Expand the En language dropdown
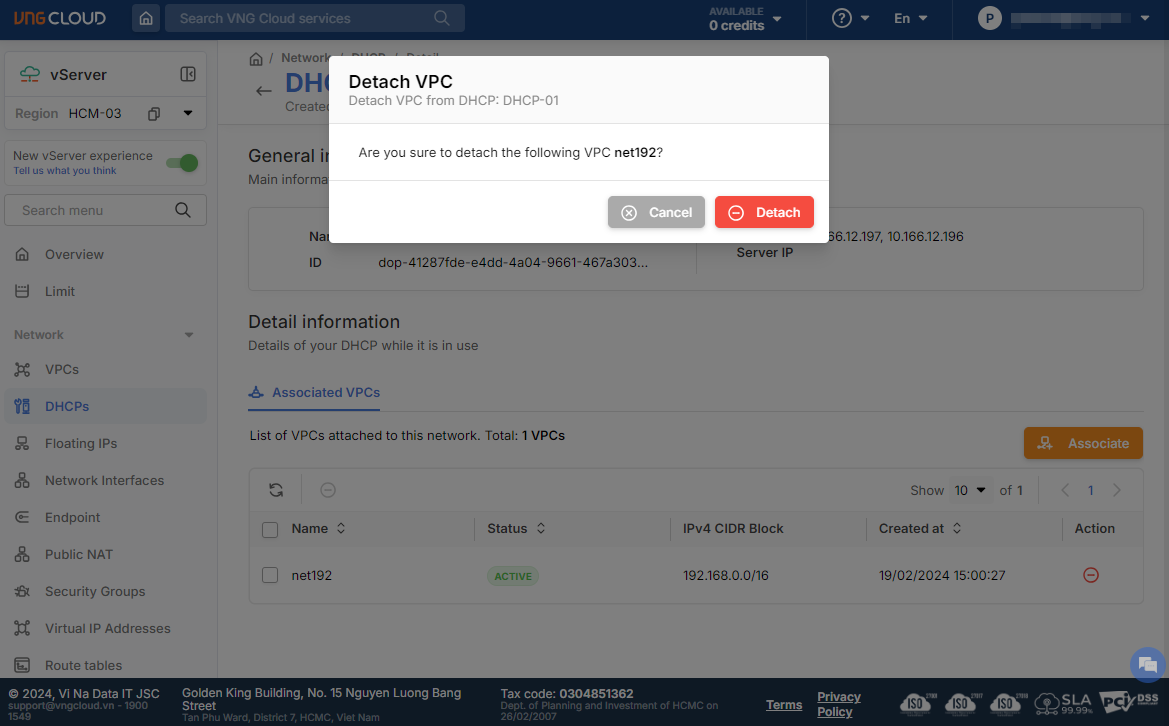Image resolution: width=1169 pixels, height=726 pixels. point(910,18)
